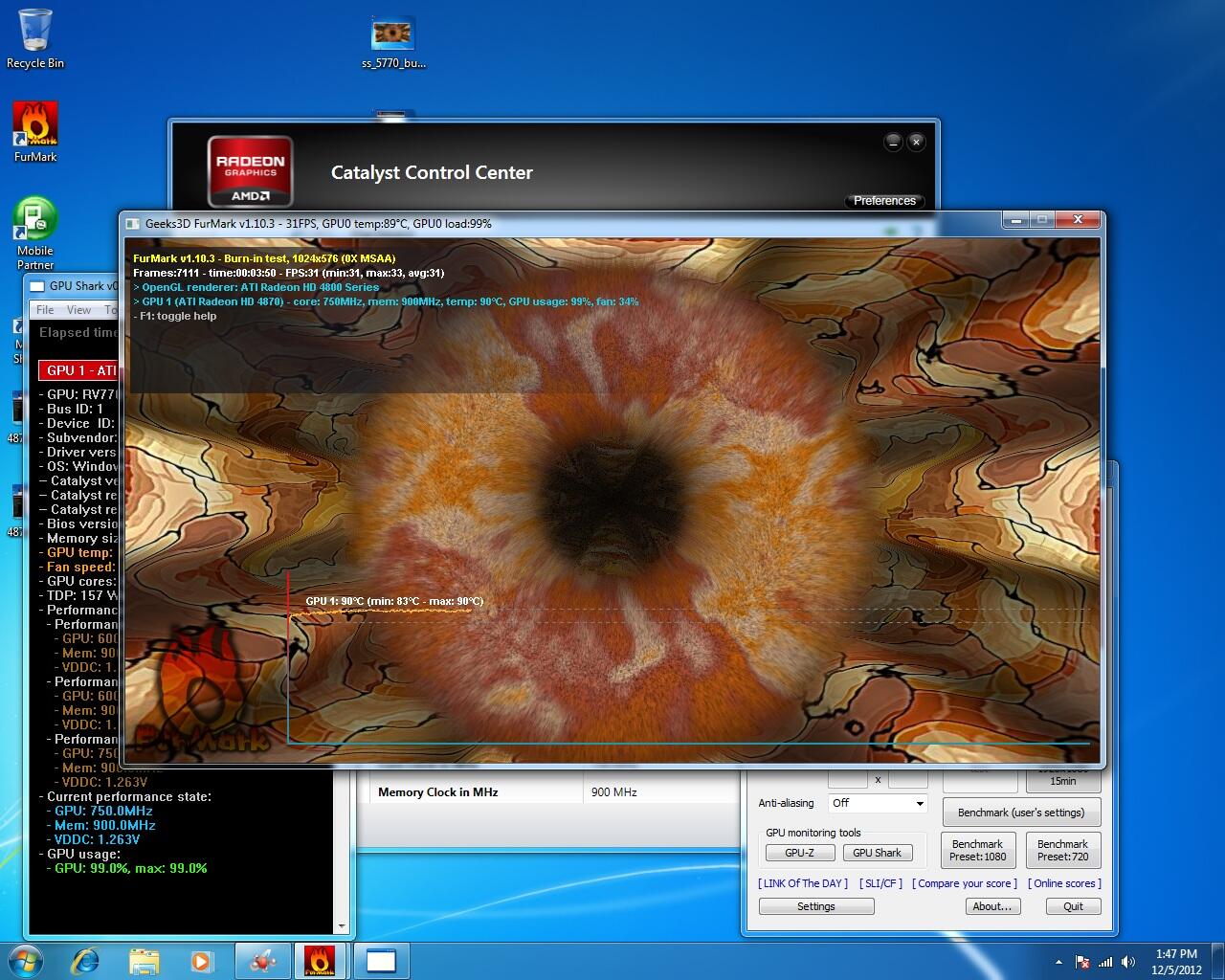Click the orange 'GPU temp:' line in GPU Shark
The width and height of the screenshot is (1225, 980).
coord(78,552)
